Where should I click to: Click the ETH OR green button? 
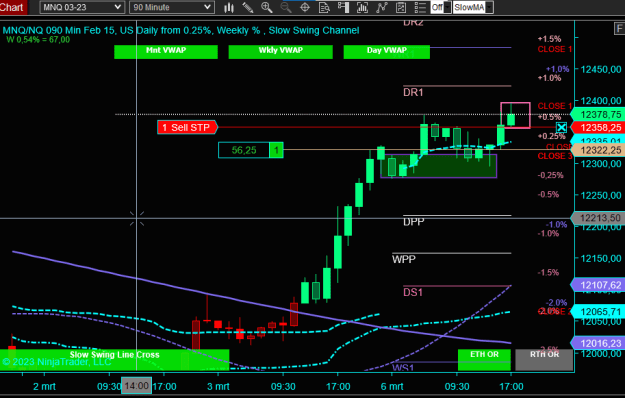[x=484, y=360]
